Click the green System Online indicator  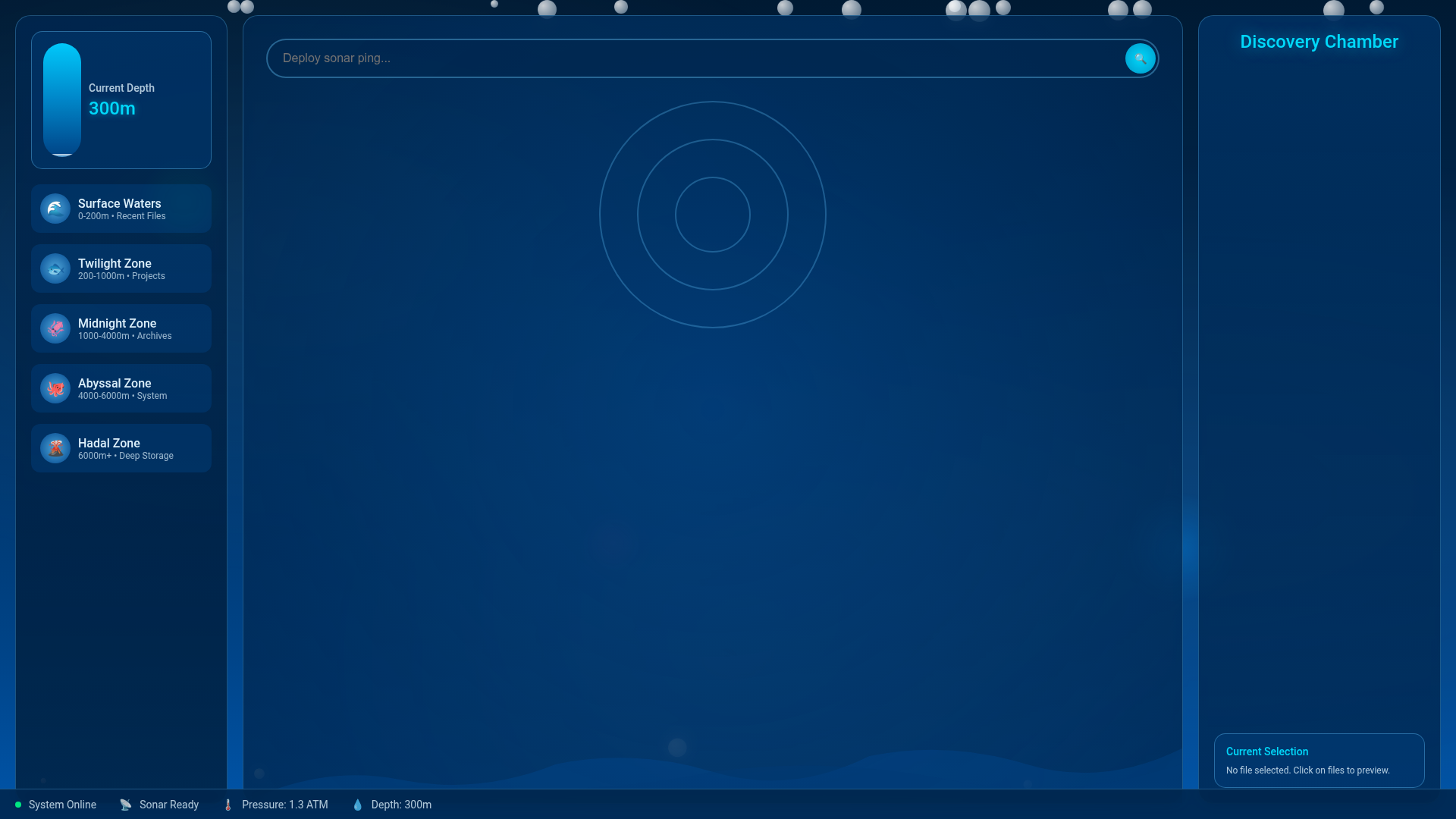tap(18, 805)
